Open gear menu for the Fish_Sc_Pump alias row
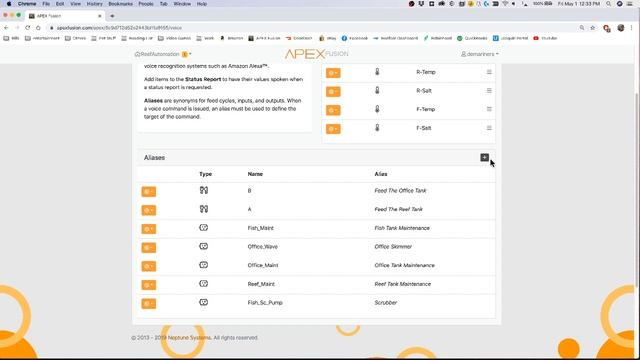Image resolution: width=640 pixels, height=360 pixels. (x=149, y=304)
